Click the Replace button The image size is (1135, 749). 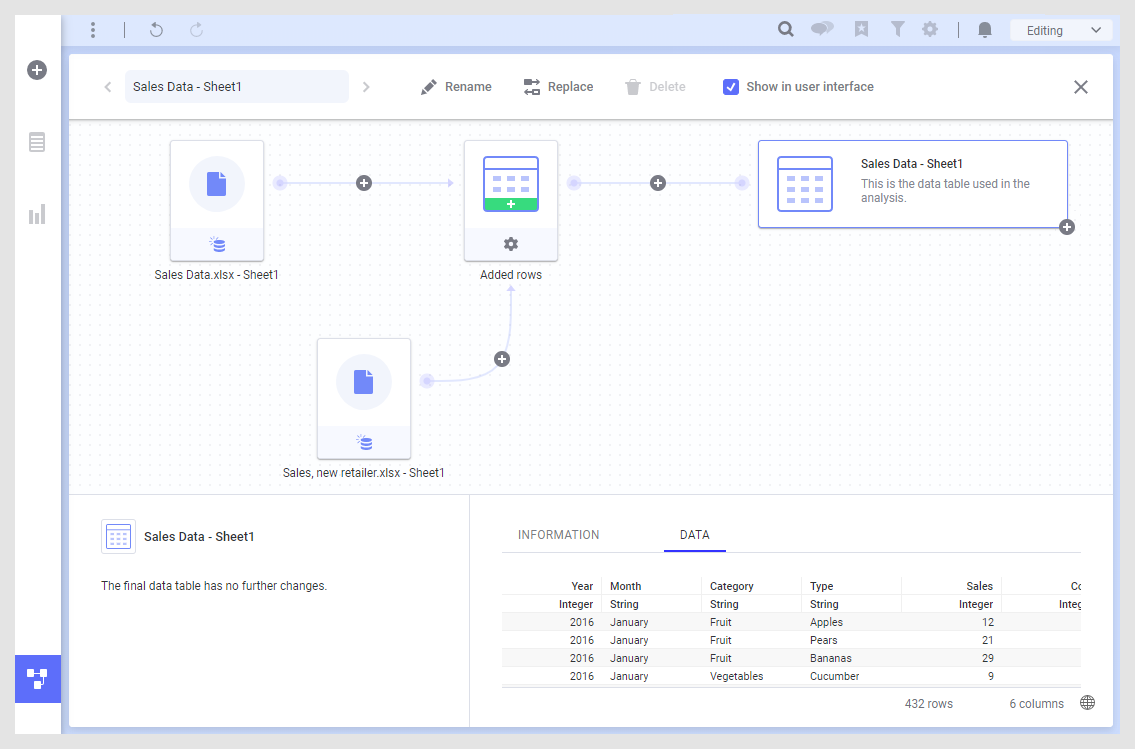click(x=558, y=87)
